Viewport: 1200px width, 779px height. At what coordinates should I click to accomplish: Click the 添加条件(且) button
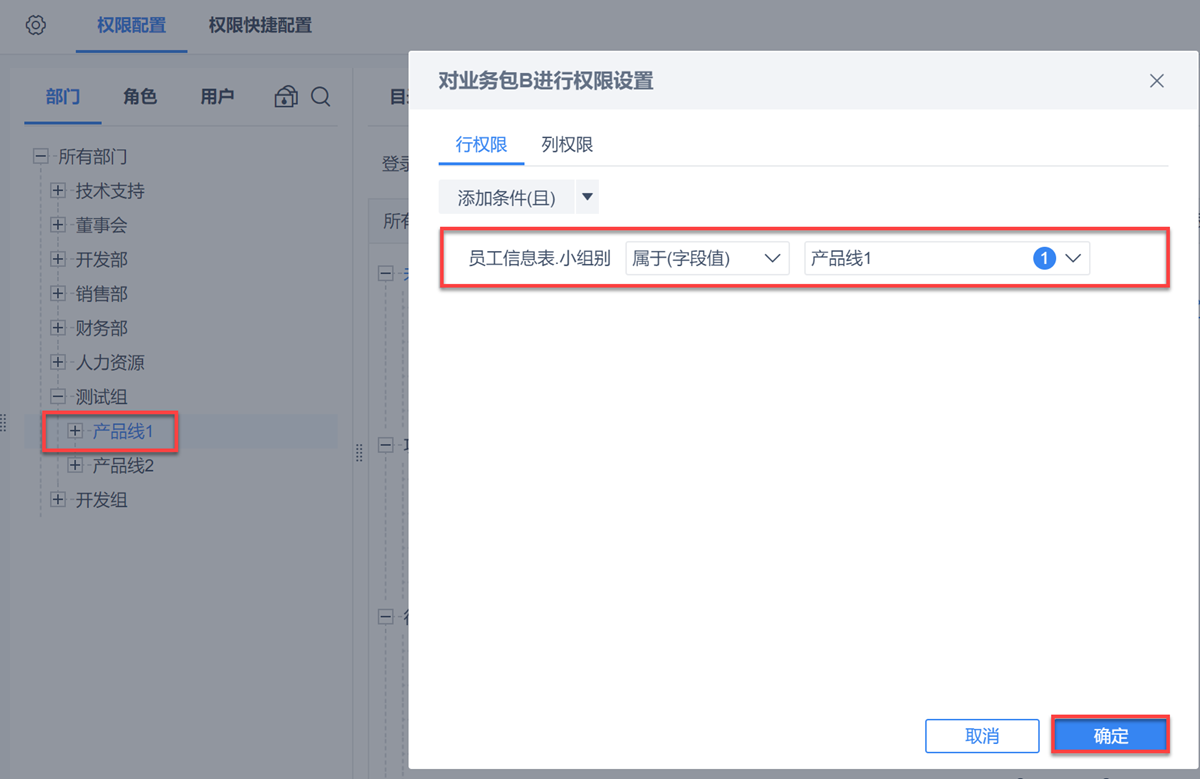506,198
